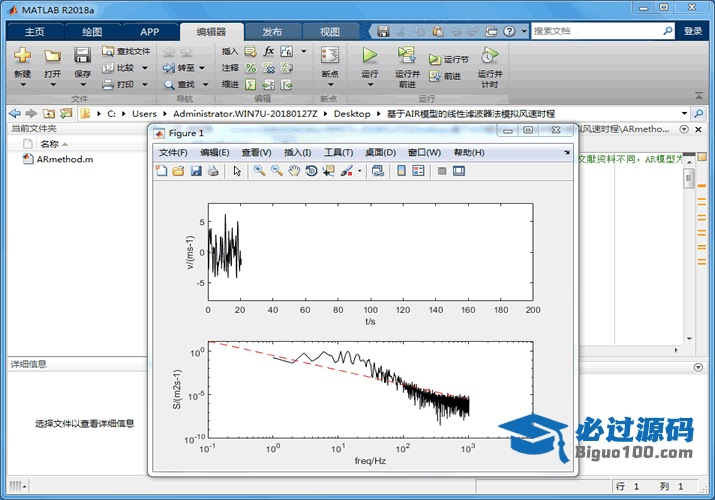The image size is (715, 500).
Task: Click the Print (打印) button in editor ribbon
Action: [119, 84]
